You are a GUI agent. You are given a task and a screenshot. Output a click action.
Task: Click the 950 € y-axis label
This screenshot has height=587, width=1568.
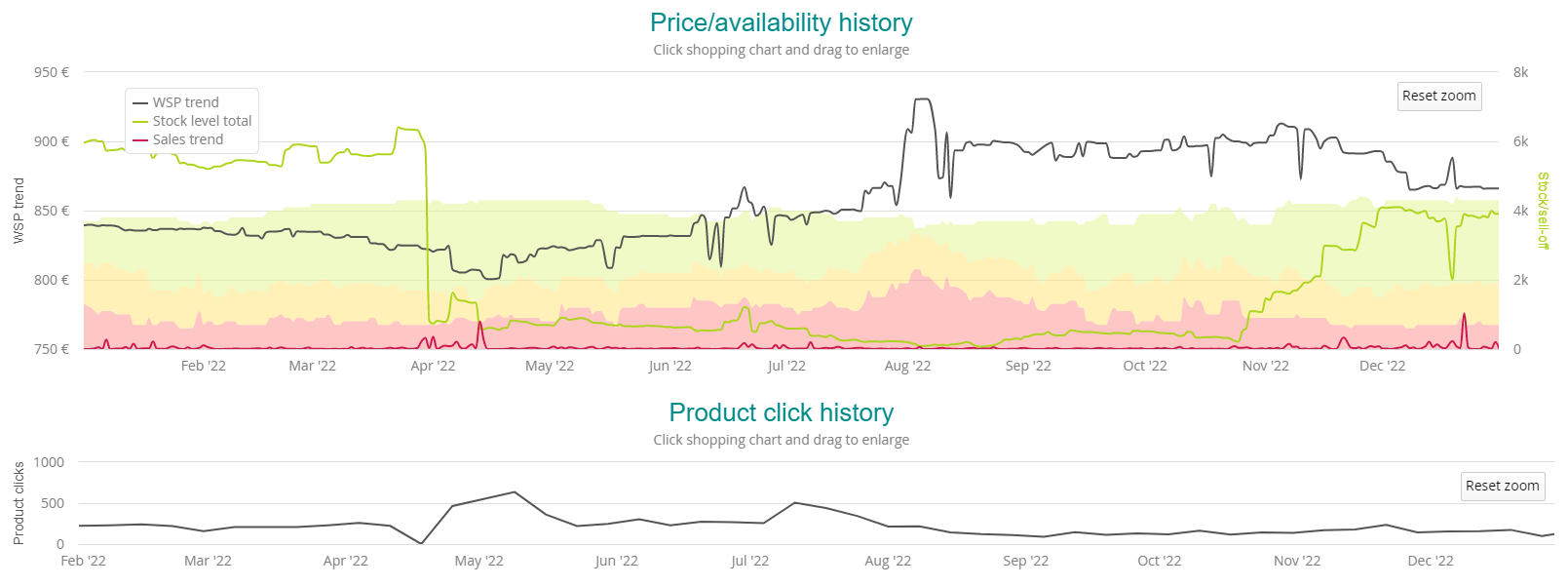pos(52,72)
